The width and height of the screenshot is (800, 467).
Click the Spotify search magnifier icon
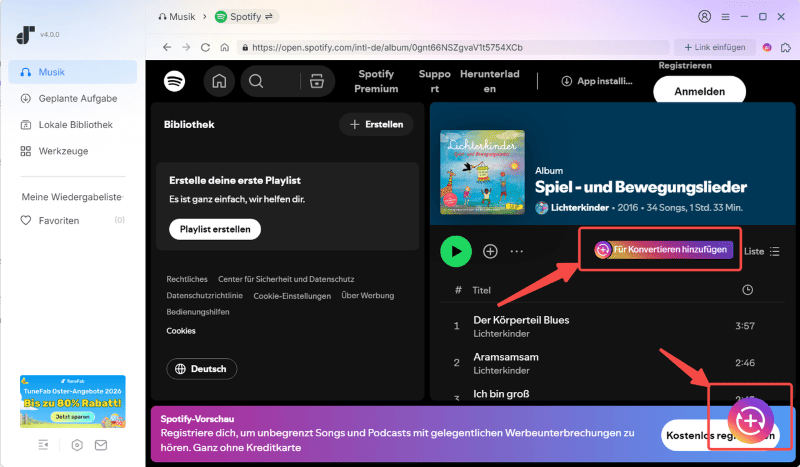coord(256,81)
